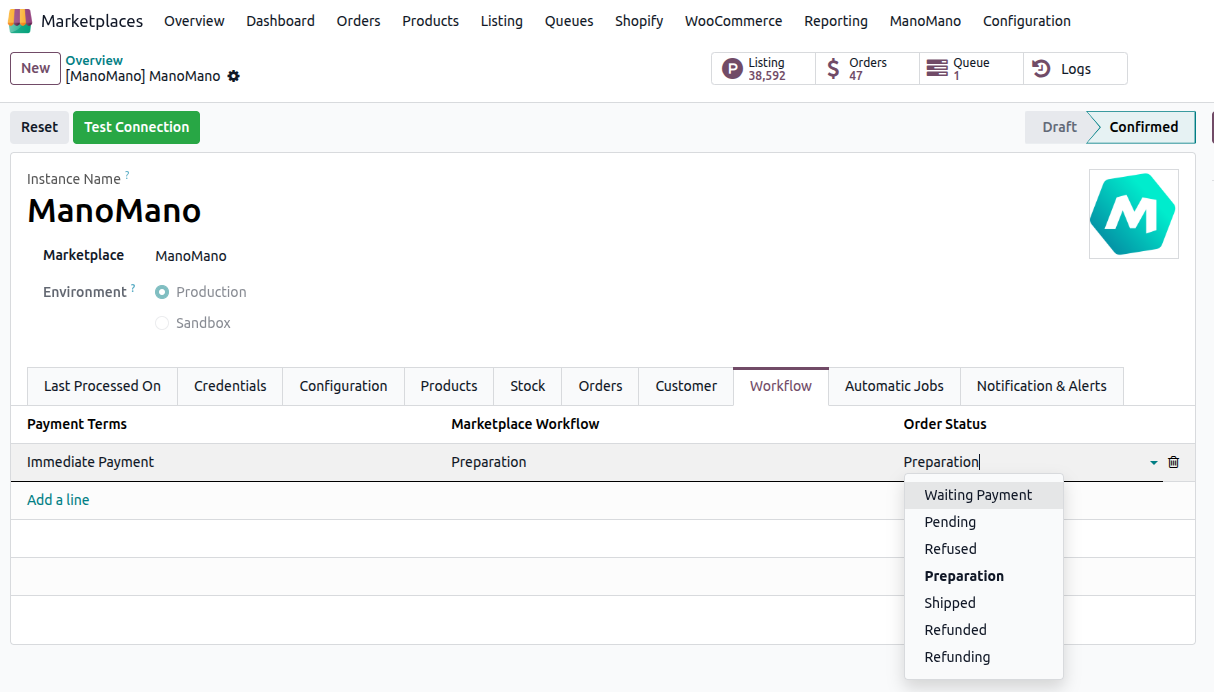Click the Order Status column header

(x=945, y=424)
